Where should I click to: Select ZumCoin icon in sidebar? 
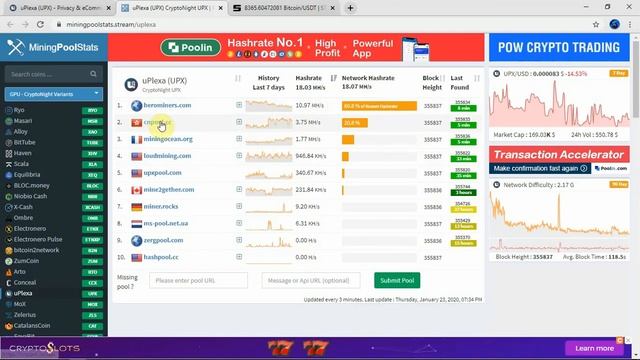coord(9,261)
